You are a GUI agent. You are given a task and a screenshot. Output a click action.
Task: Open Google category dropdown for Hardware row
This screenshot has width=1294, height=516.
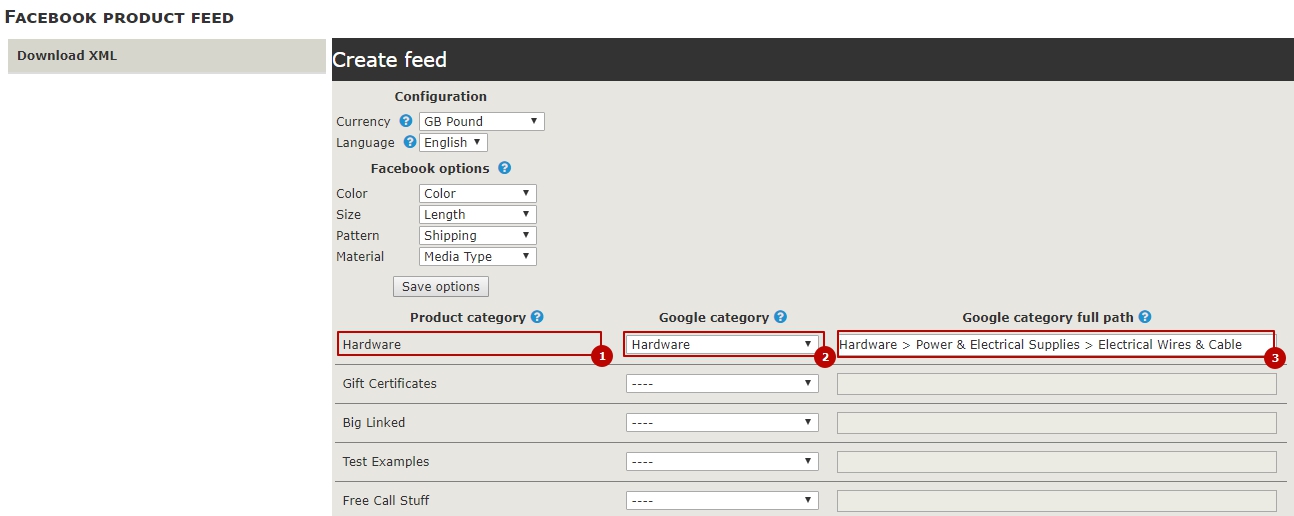(x=722, y=344)
